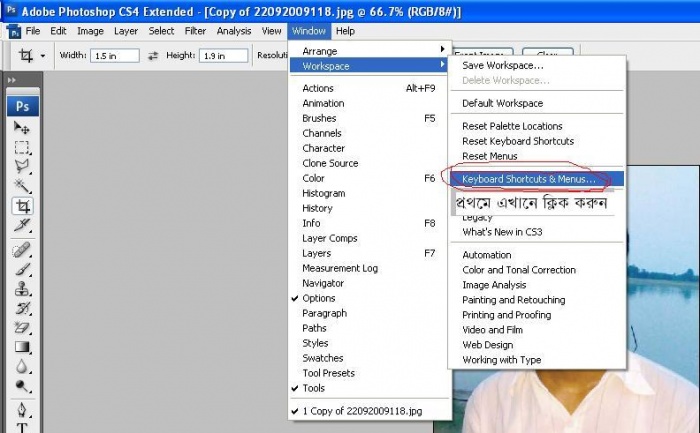The width and height of the screenshot is (700, 433).
Task: Click the Height input field
Action: 223,56
